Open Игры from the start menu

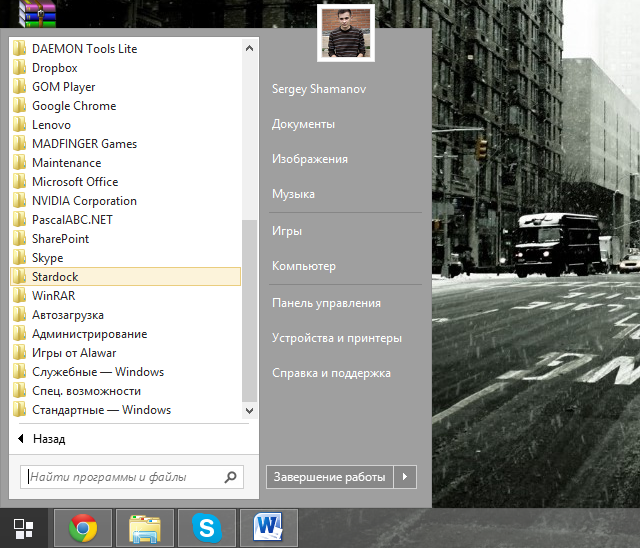point(287,231)
